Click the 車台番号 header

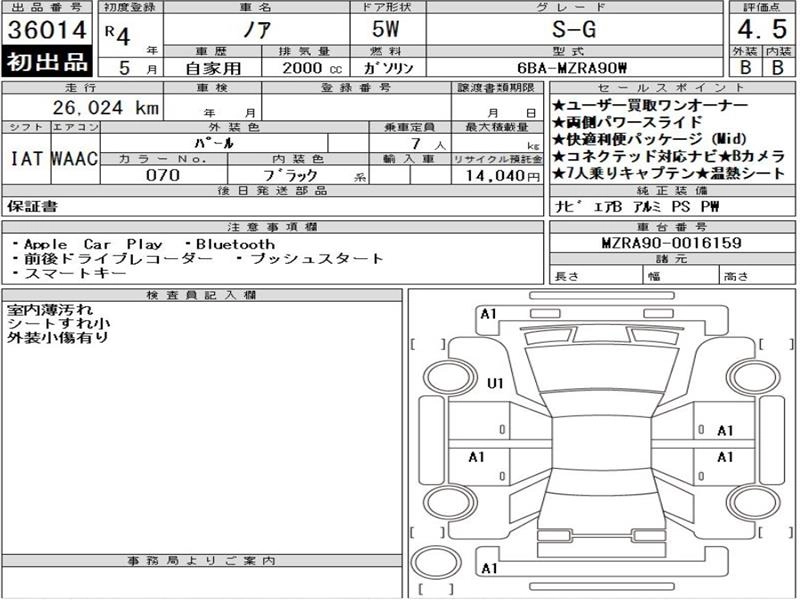pyautogui.click(x=672, y=227)
